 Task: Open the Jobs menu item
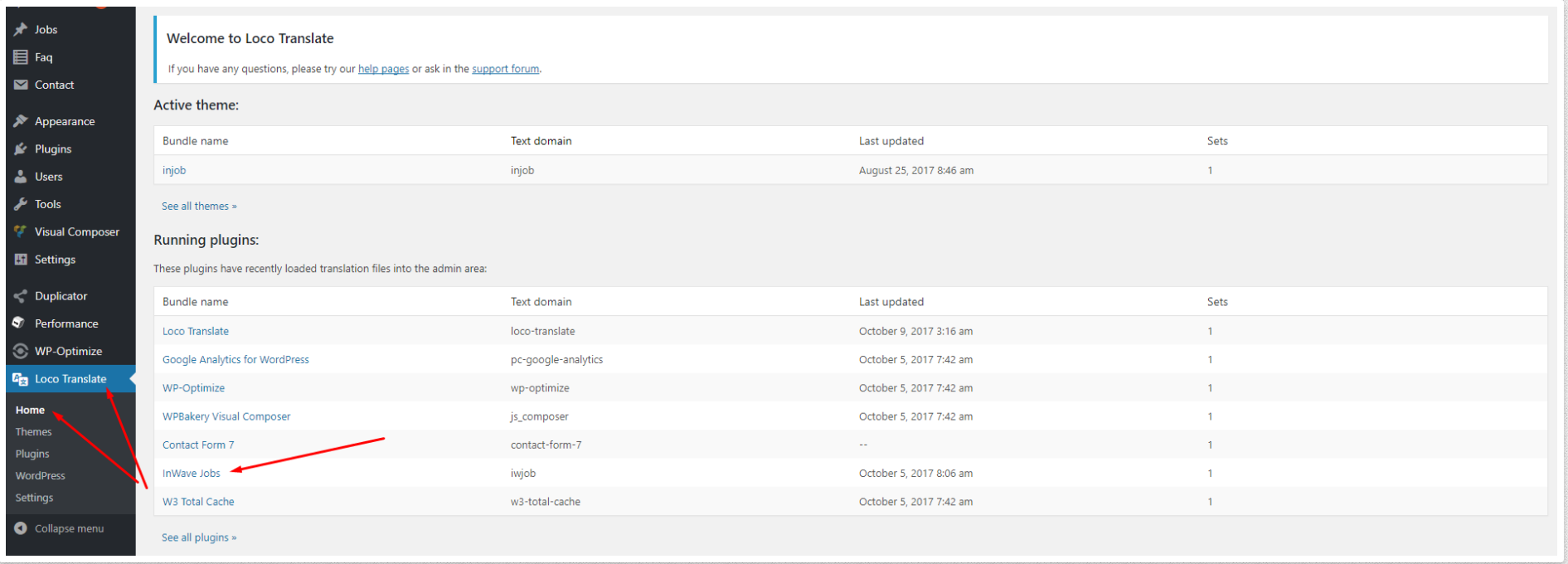(46, 30)
